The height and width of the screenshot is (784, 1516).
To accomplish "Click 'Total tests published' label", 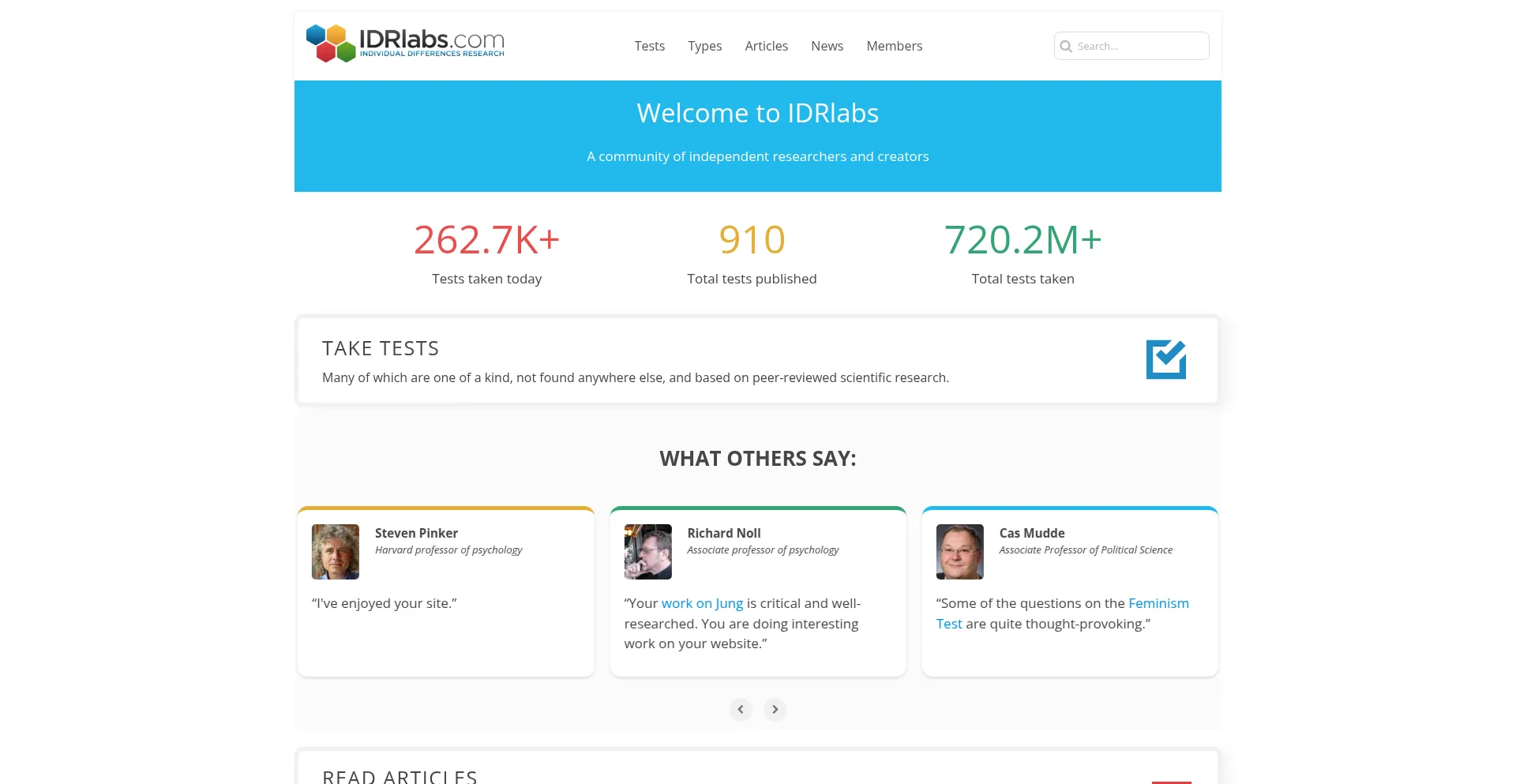I will pos(752,279).
